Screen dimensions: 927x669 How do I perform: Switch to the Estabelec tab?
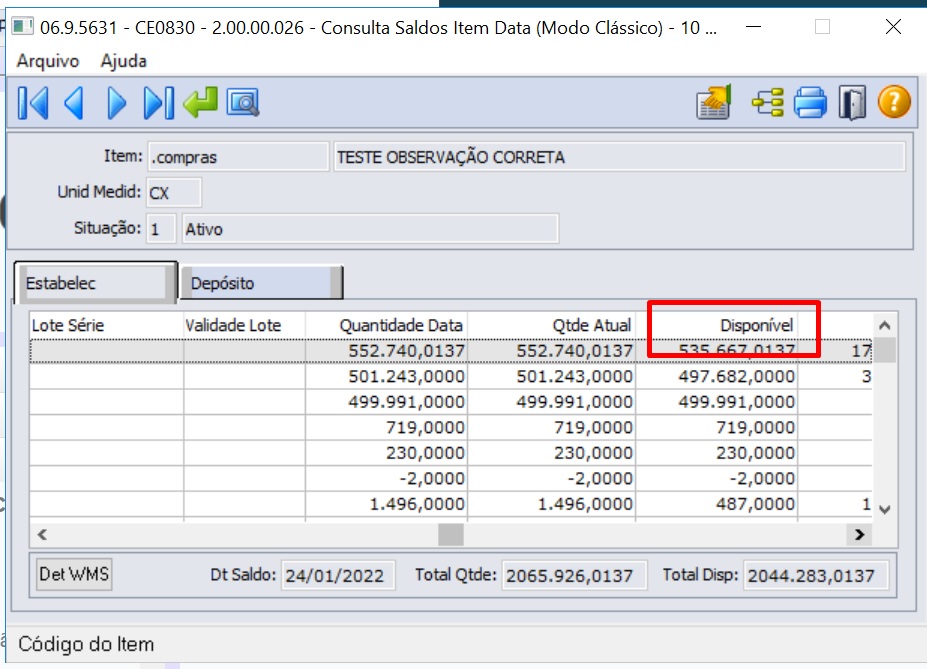(x=95, y=283)
